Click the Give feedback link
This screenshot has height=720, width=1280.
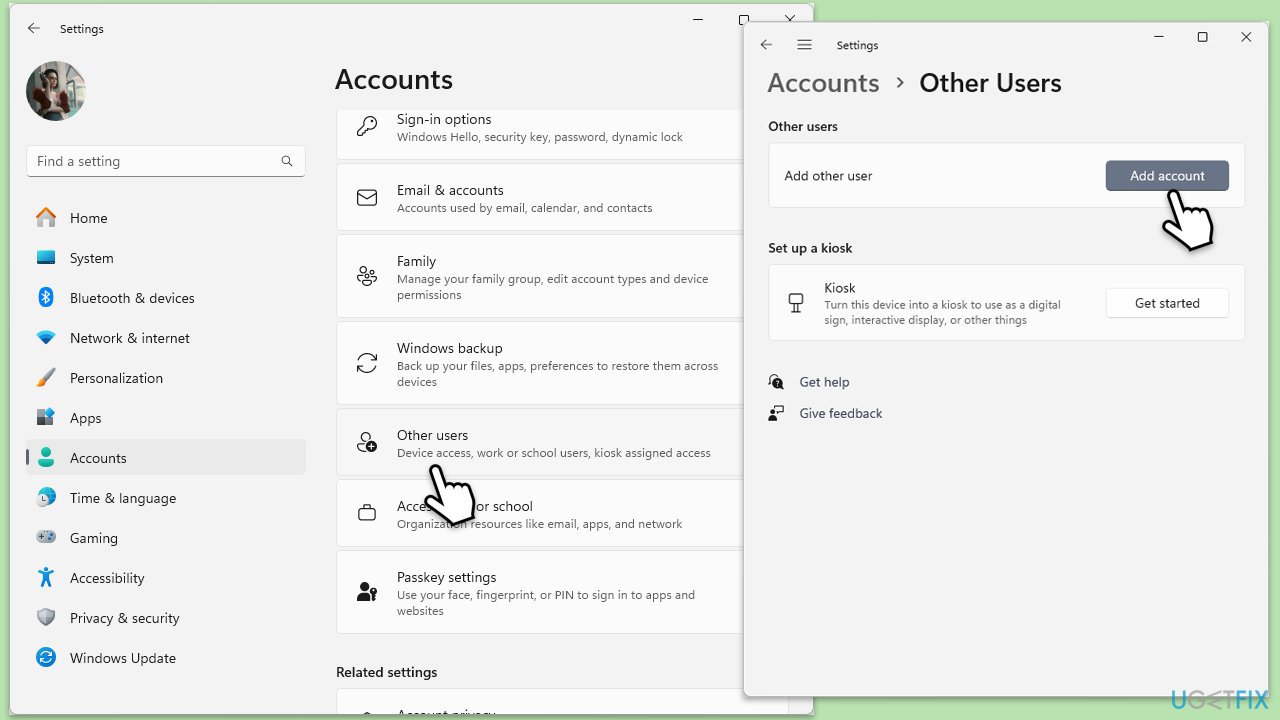(x=840, y=413)
